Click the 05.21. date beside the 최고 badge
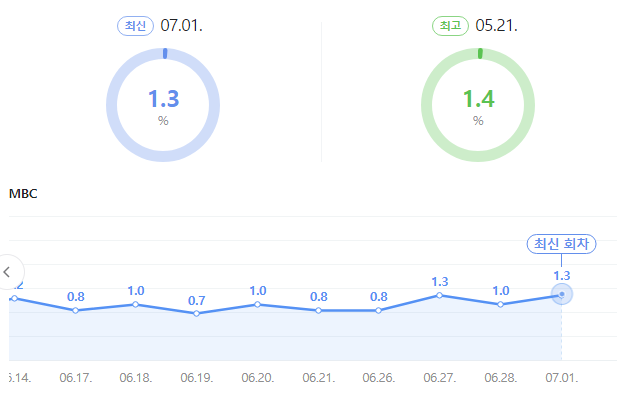Viewport: 617px width, 398px height. 497,26
